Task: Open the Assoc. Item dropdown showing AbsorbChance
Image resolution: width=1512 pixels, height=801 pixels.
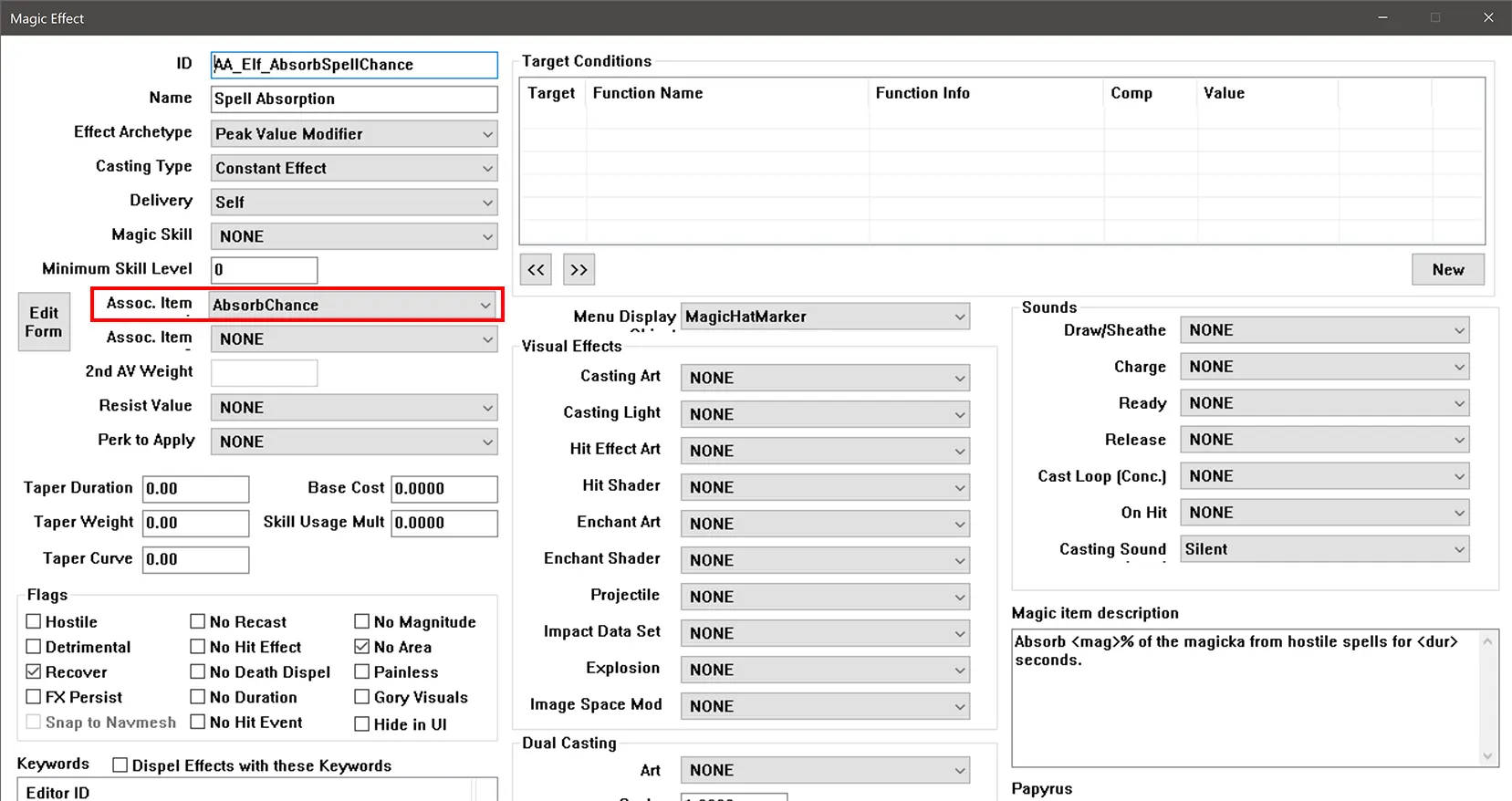Action: point(352,305)
